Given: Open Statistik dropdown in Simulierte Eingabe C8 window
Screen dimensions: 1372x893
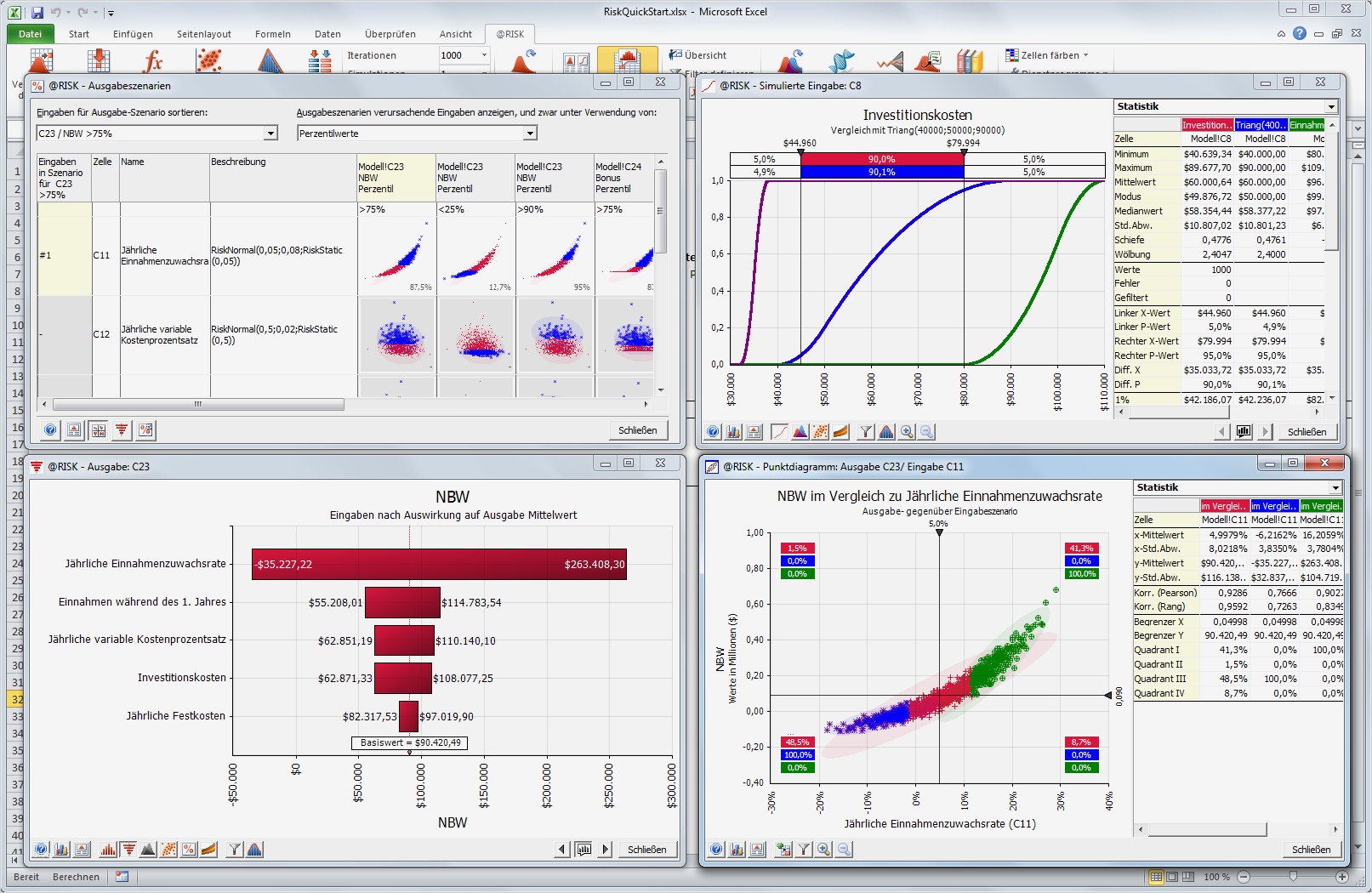Looking at the screenshot, I should [1331, 107].
